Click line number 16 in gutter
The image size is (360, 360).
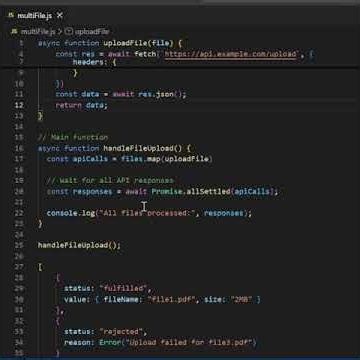pyautogui.click(x=19, y=148)
